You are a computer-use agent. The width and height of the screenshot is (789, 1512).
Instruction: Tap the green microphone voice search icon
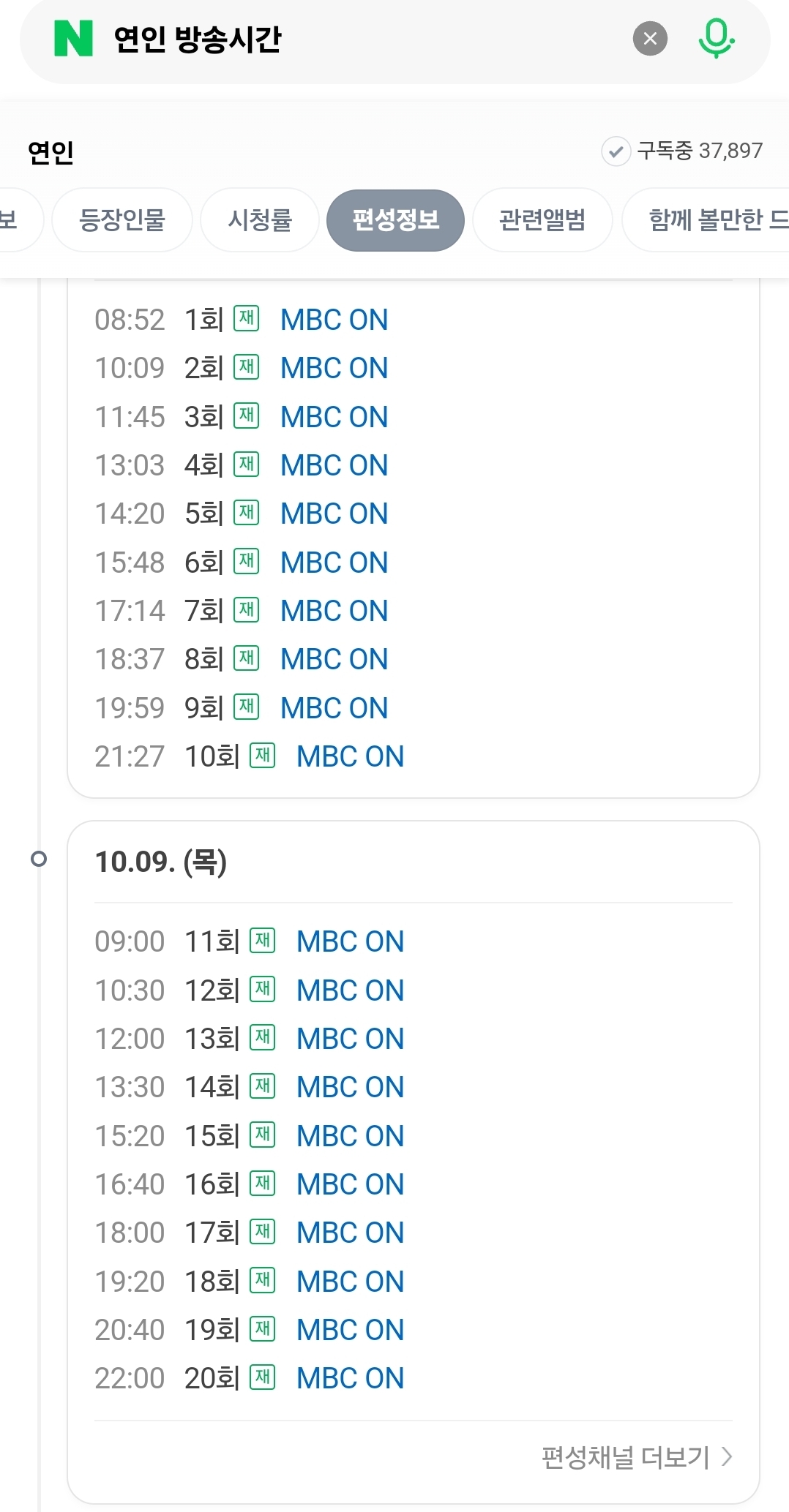click(715, 39)
